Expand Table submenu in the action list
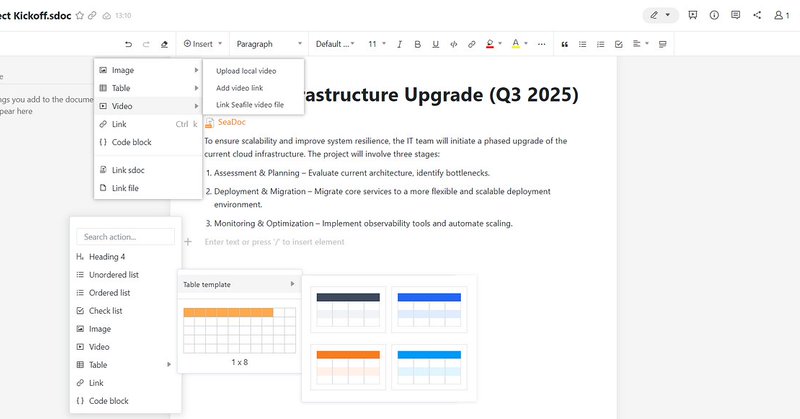800x419 pixels. pos(126,365)
